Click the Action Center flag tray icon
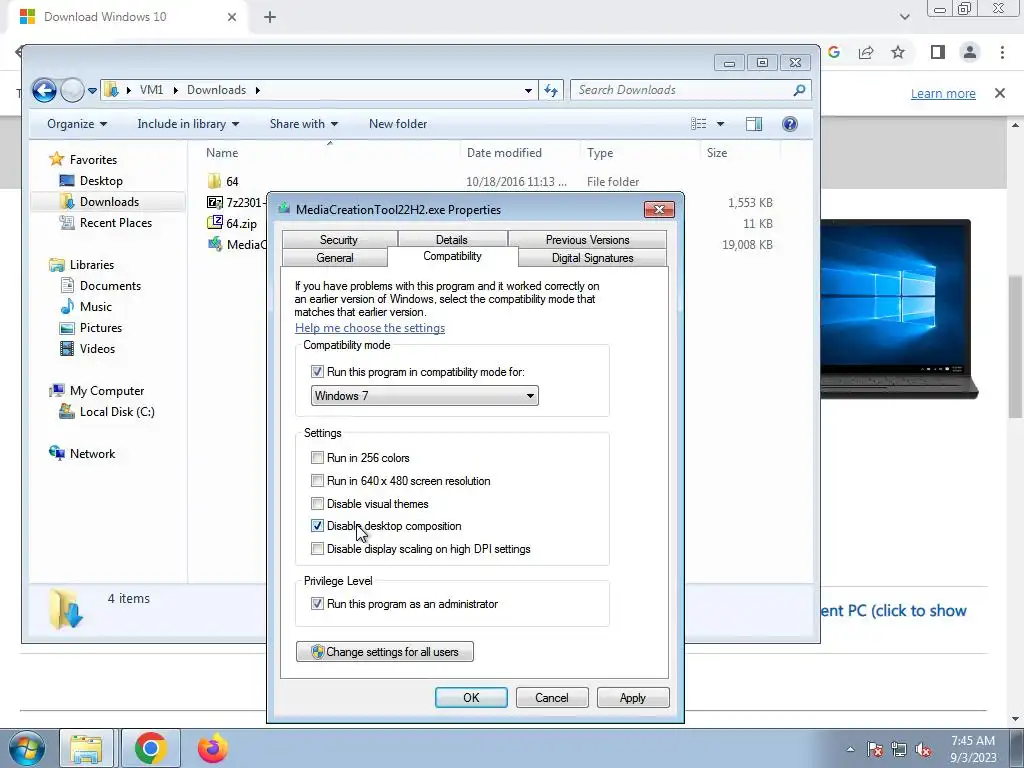The height and width of the screenshot is (768, 1024). [875, 749]
